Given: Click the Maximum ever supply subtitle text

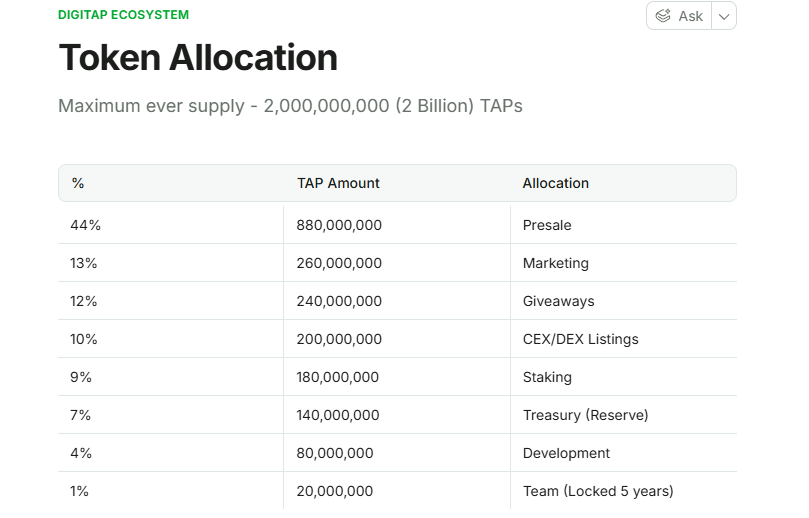Looking at the screenshot, I should pos(290,106).
